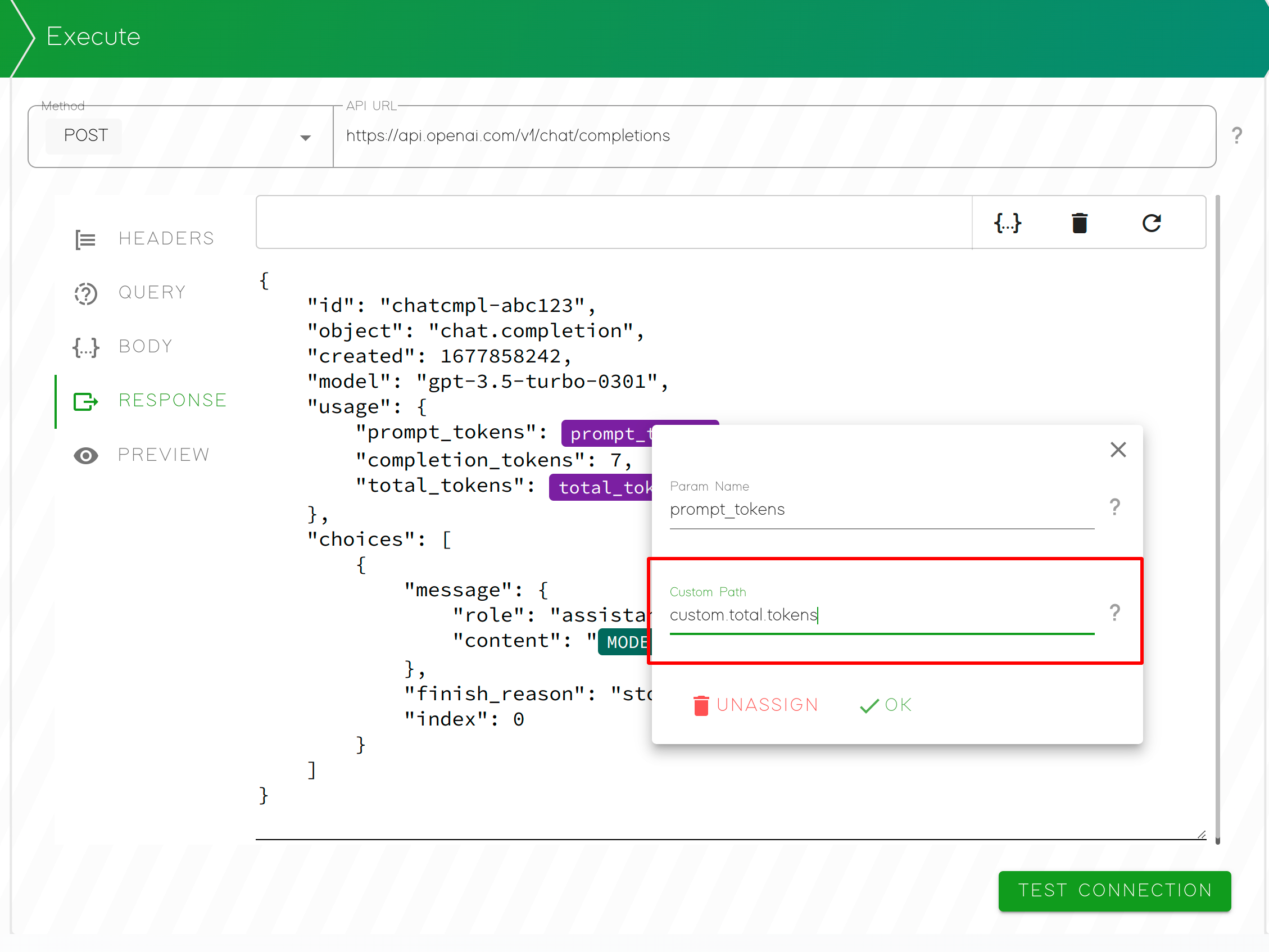1269x952 pixels.
Task: Click the refresh response icon
Action: (x=1151, y=223)
